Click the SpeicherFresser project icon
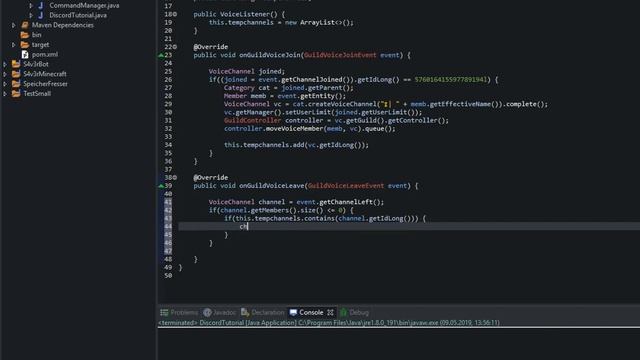Viewport: 640px width, 360px height. (16, 84)
